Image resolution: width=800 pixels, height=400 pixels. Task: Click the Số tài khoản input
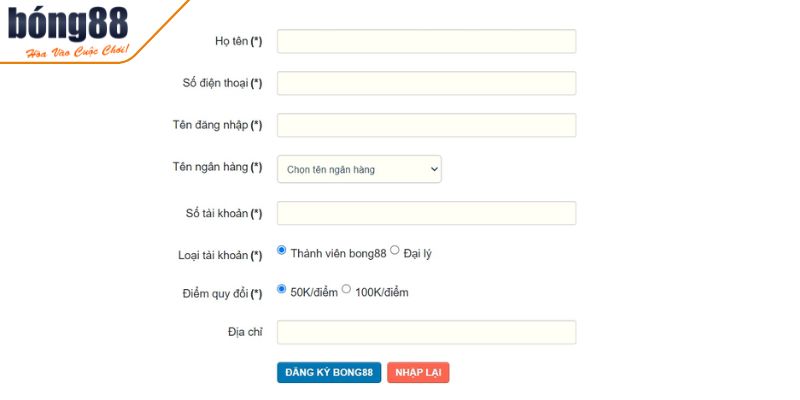(426, 213)
